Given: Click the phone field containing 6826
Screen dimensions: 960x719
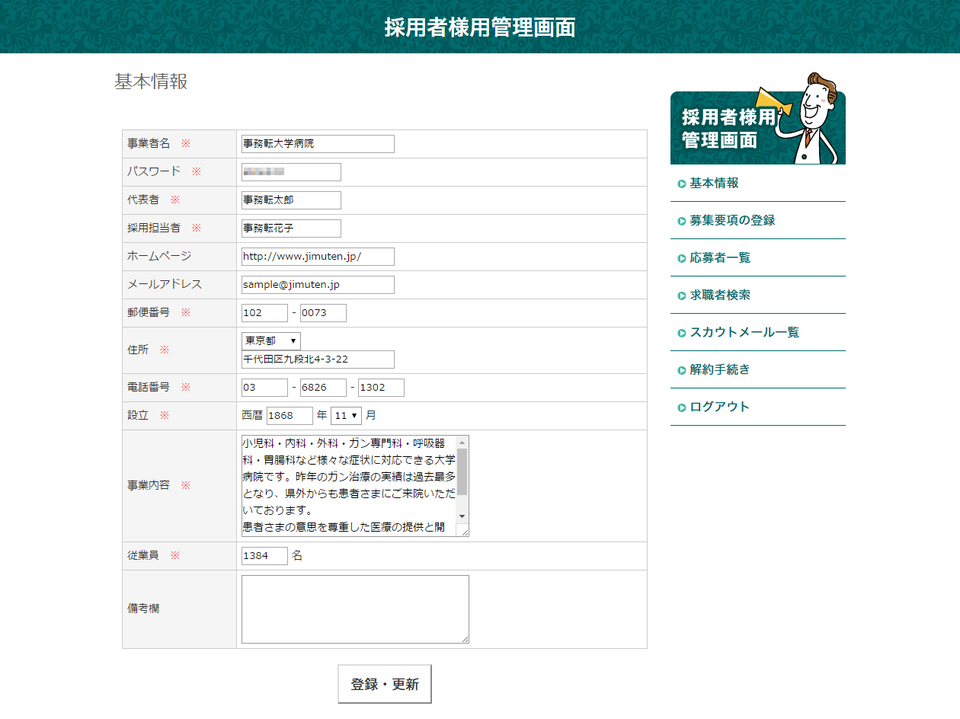Looking at the screenshot, I should [x=323, y=388].
